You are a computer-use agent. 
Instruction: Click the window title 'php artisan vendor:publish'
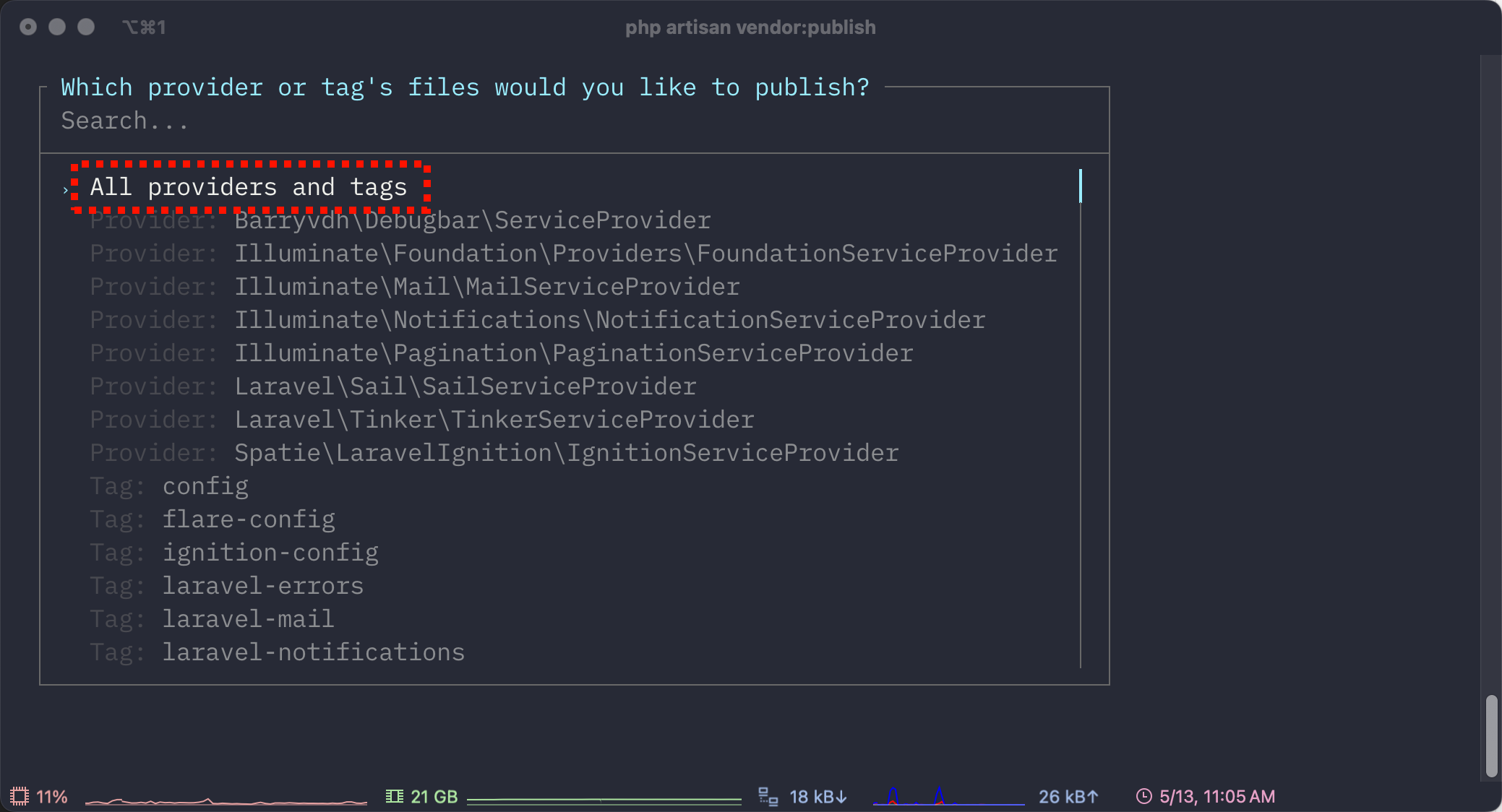point(750,27)
